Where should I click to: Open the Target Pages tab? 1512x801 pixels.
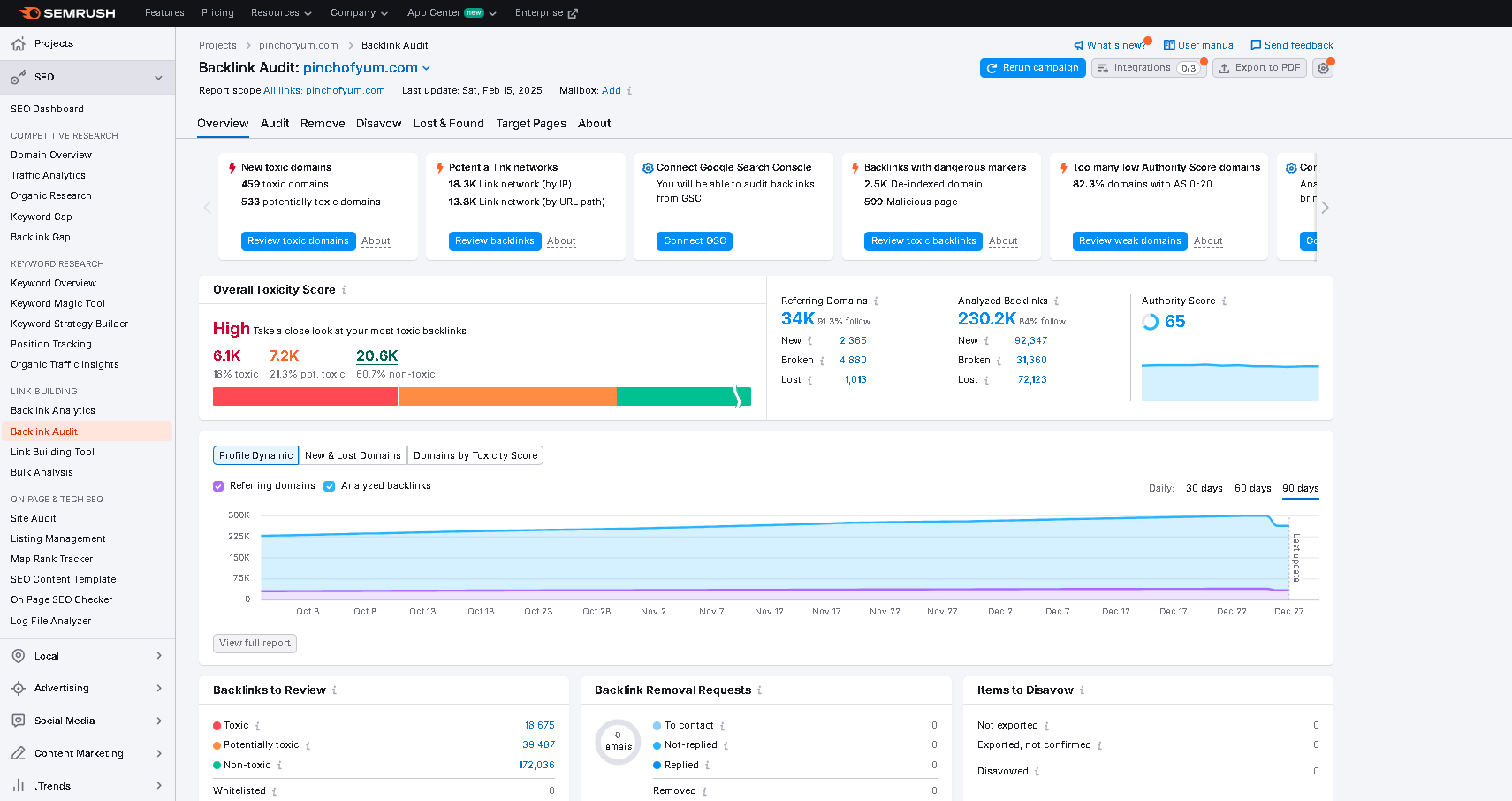pyautogui.click(x=531, y=124)
